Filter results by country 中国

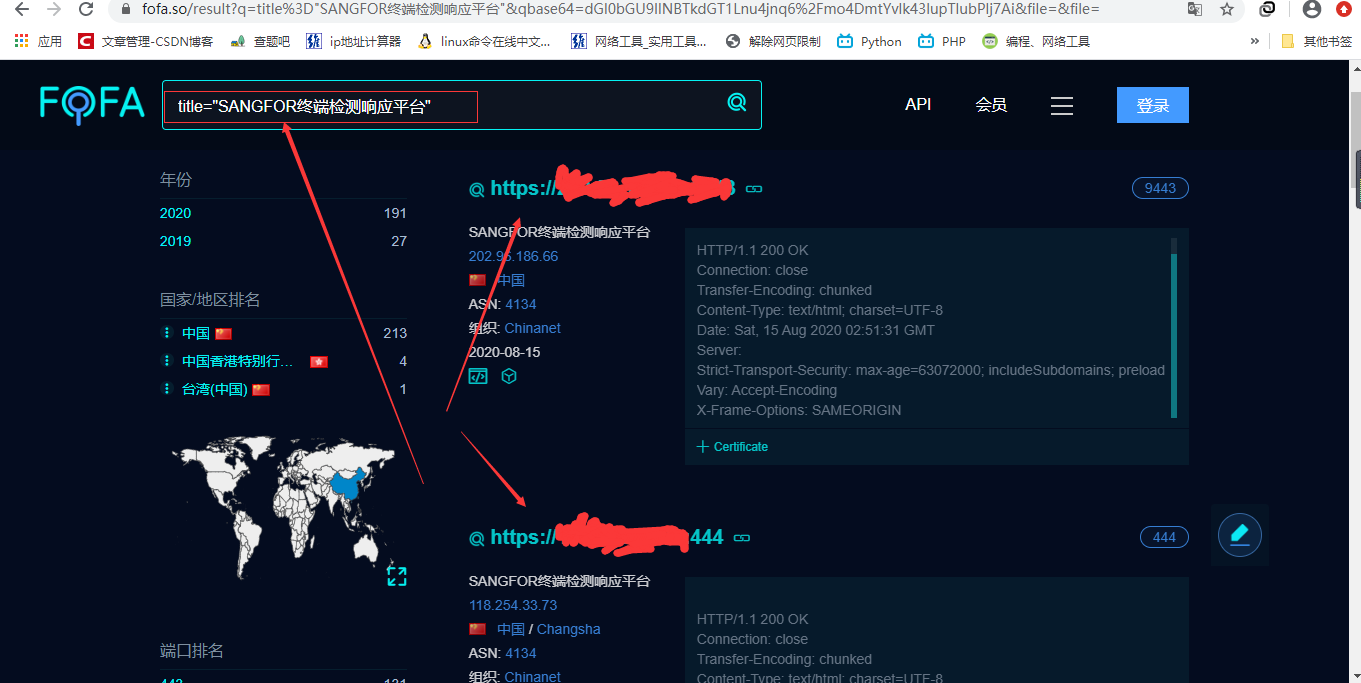pyautogui.click(x=196, y=333)
